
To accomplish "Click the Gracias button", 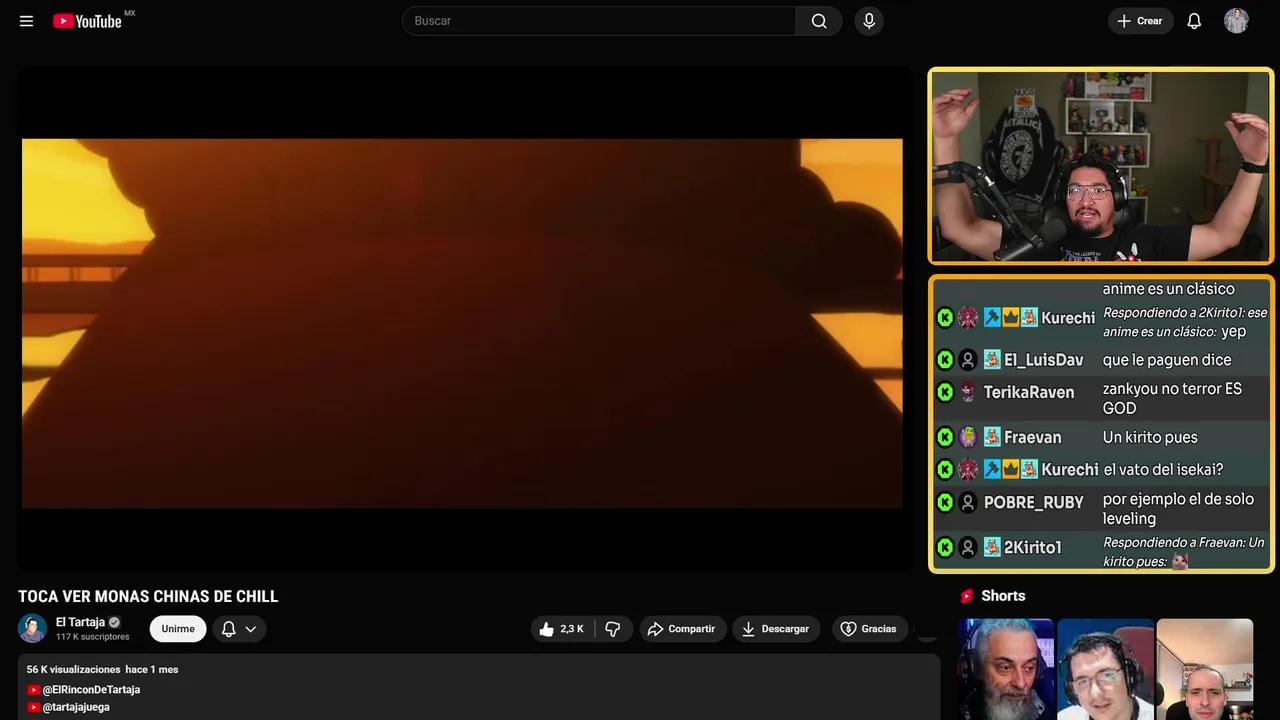I will [x=869, y=629].
